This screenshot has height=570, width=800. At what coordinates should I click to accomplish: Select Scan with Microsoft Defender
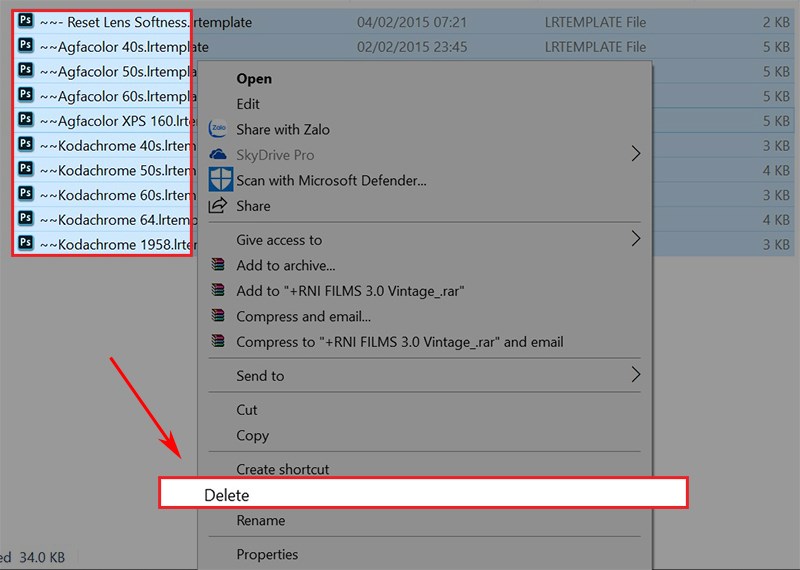pos(331,181)
